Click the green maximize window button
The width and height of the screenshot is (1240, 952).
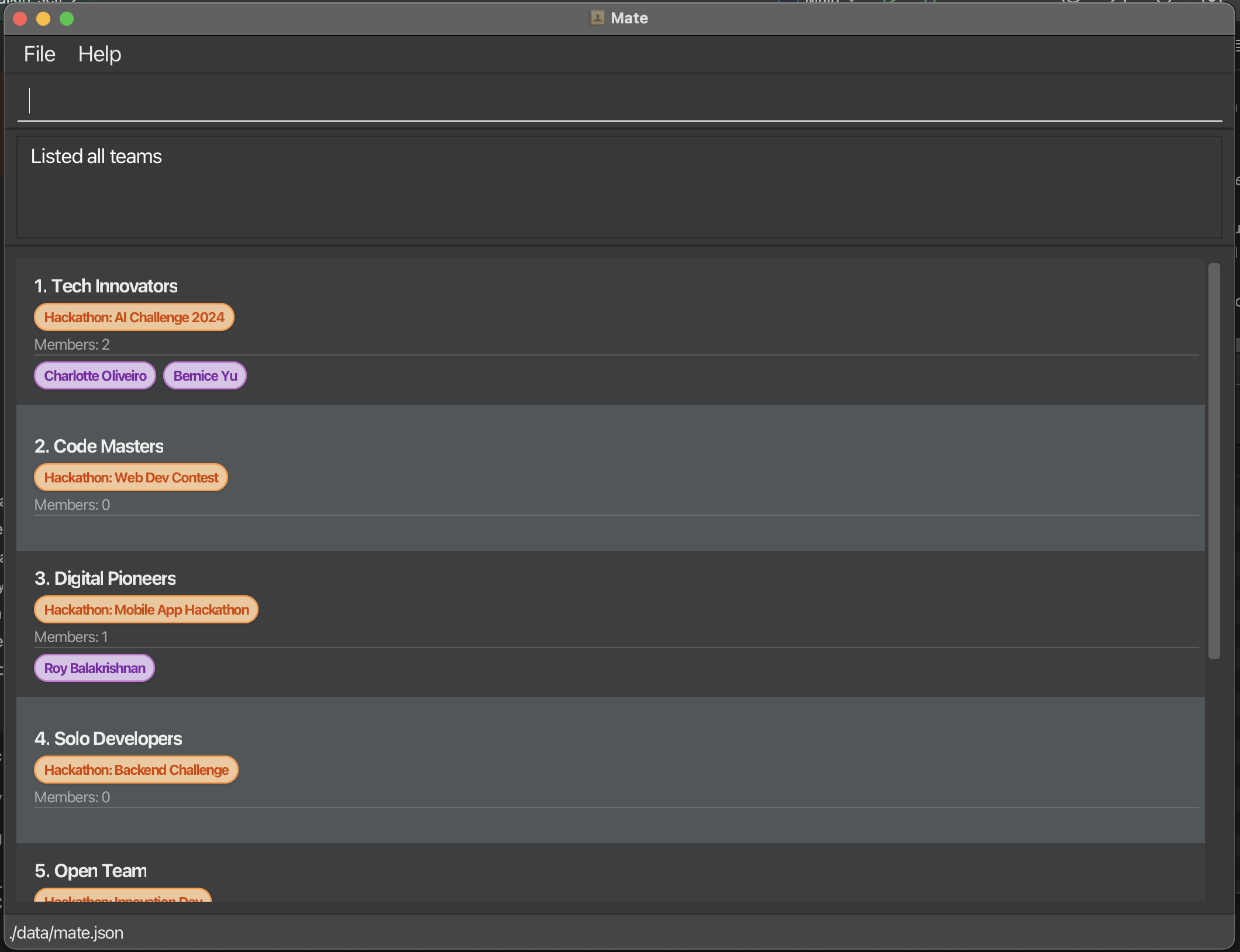pyautogui.click(x=67, y=19)
